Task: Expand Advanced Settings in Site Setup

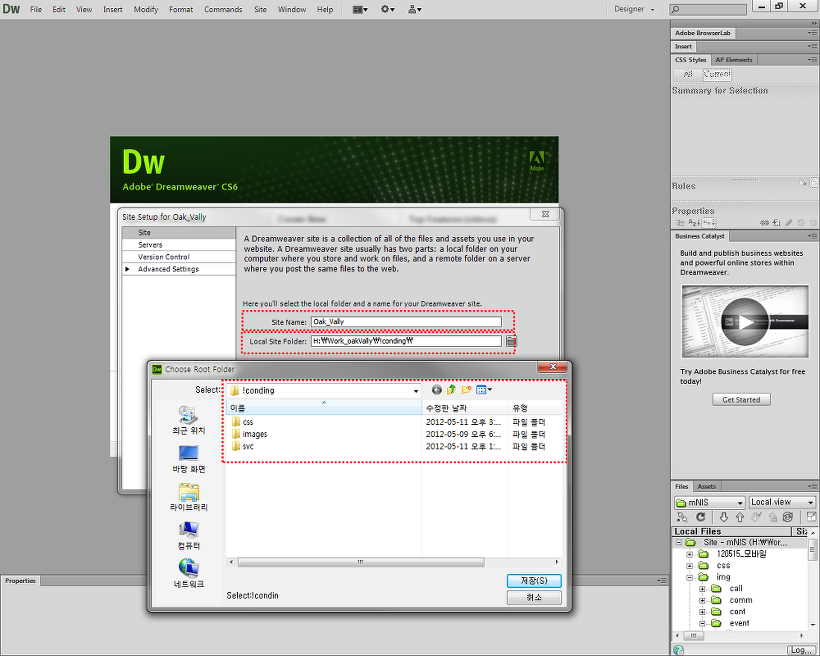Action: [x=127, y=269]
